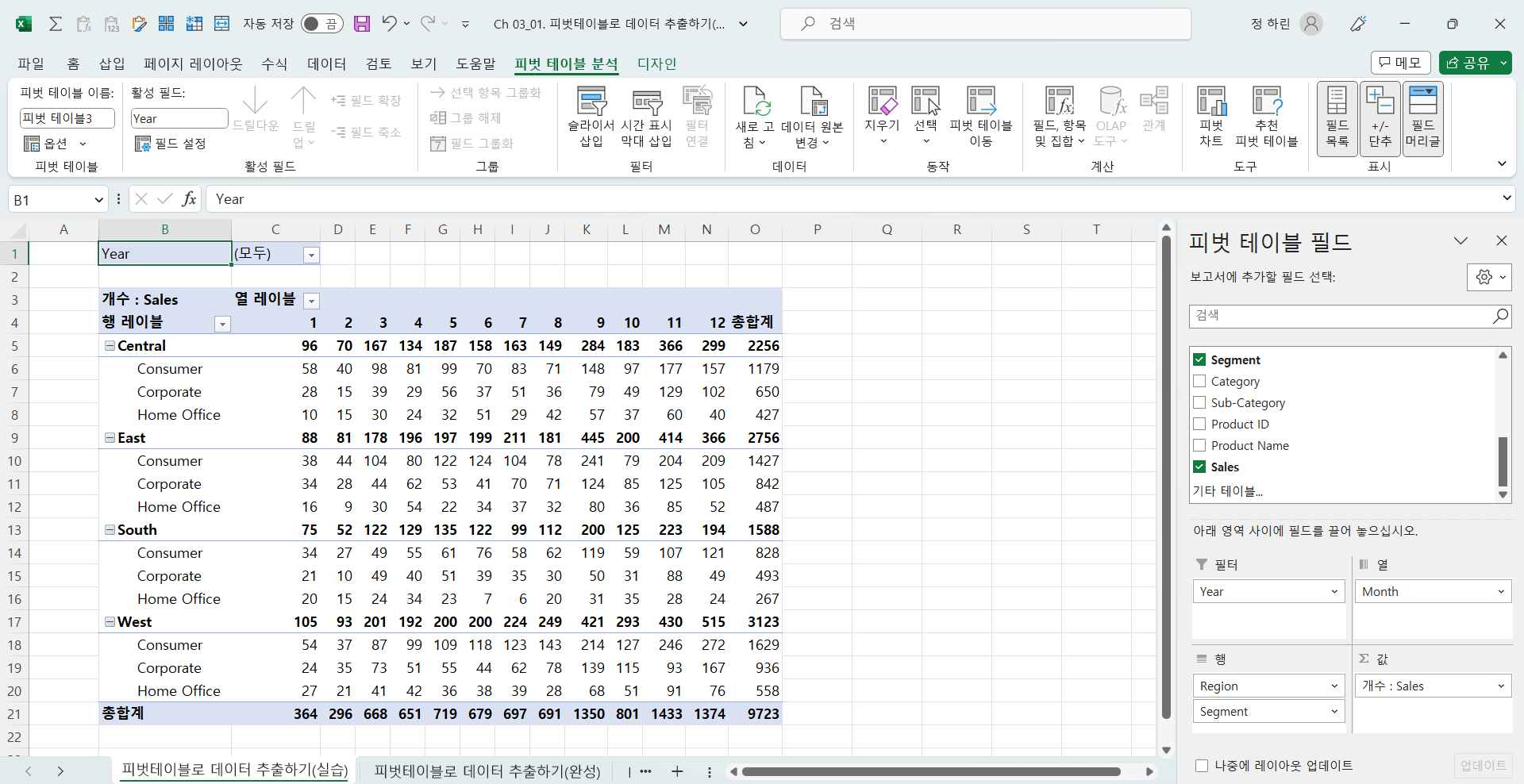This screenshot has width=1524, height=784.
Task: Click the 피벗 차트 icon
Action: click(x=1211, y=117)
